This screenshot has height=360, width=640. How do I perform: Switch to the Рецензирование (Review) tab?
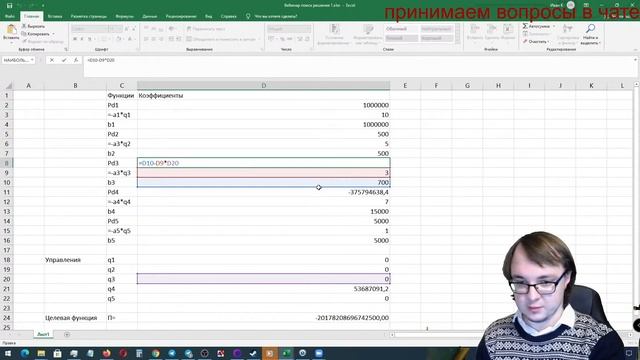pos(181,16)
